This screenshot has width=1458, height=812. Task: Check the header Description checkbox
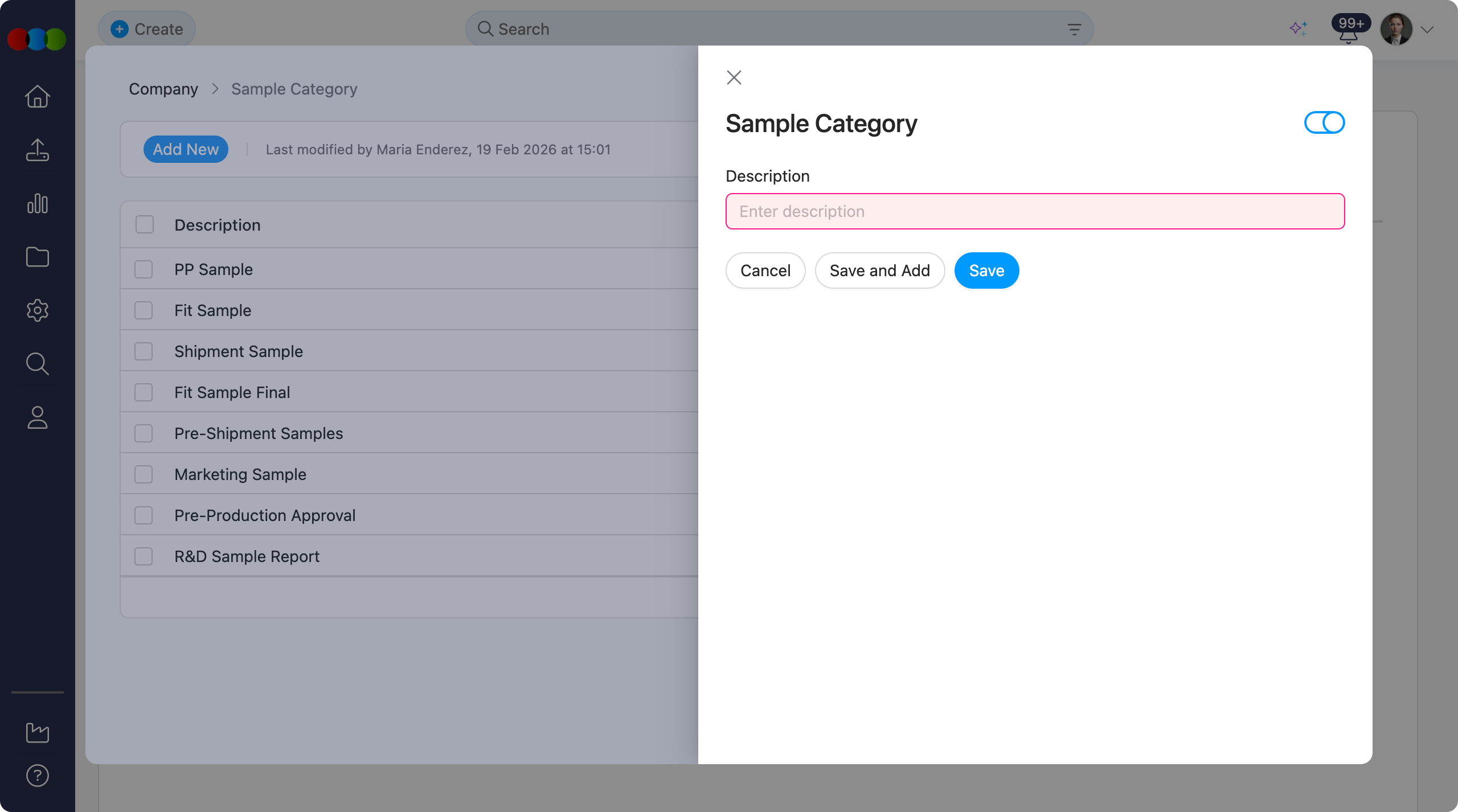pyautogui.click(x=143, y=224)
